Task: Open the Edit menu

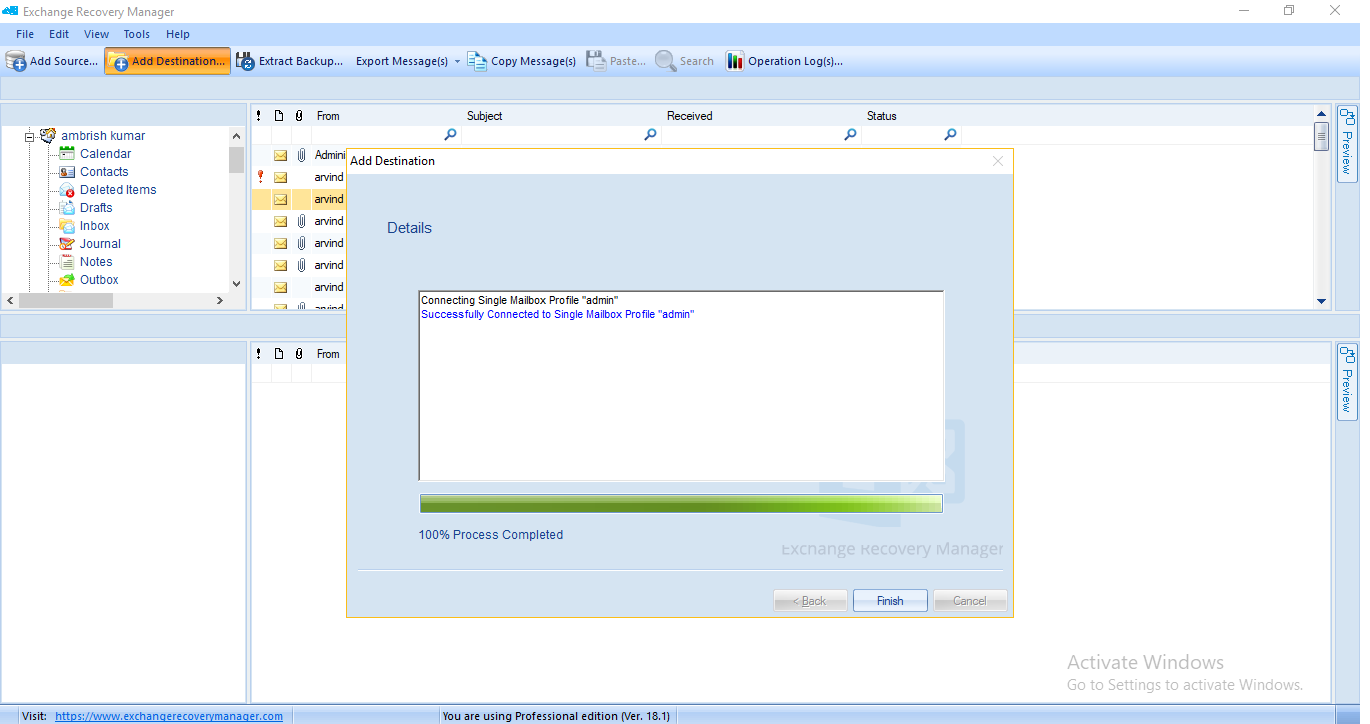Action: click(x=59, y=34)
